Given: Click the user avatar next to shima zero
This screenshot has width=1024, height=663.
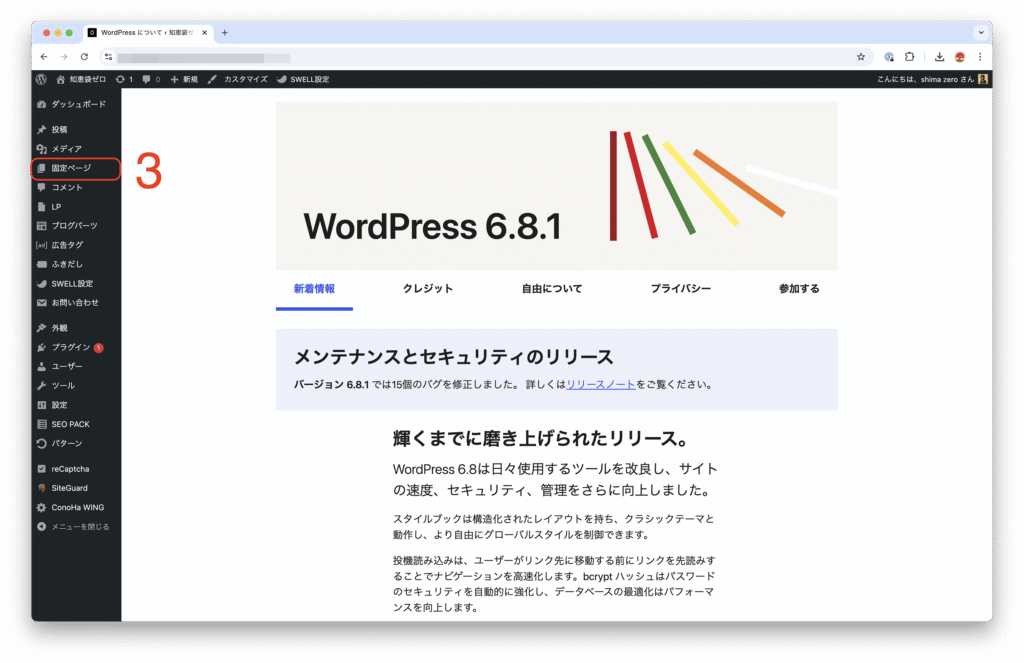Looking at the screenshot, I should click(x=983, y=79).
